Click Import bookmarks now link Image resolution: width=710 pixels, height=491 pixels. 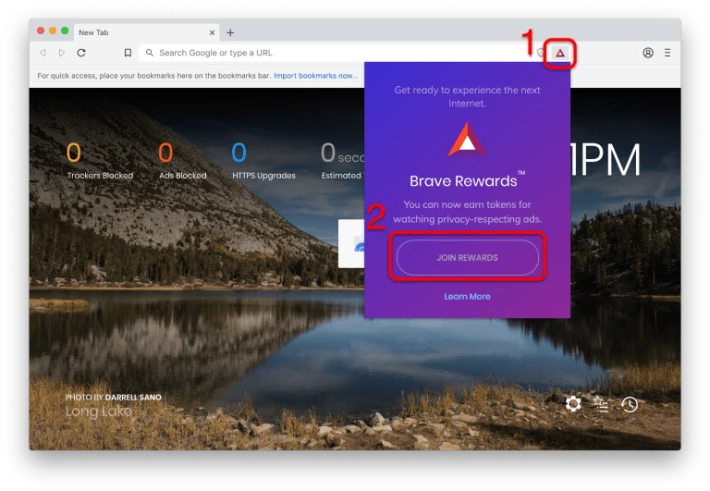click(316, 76)
